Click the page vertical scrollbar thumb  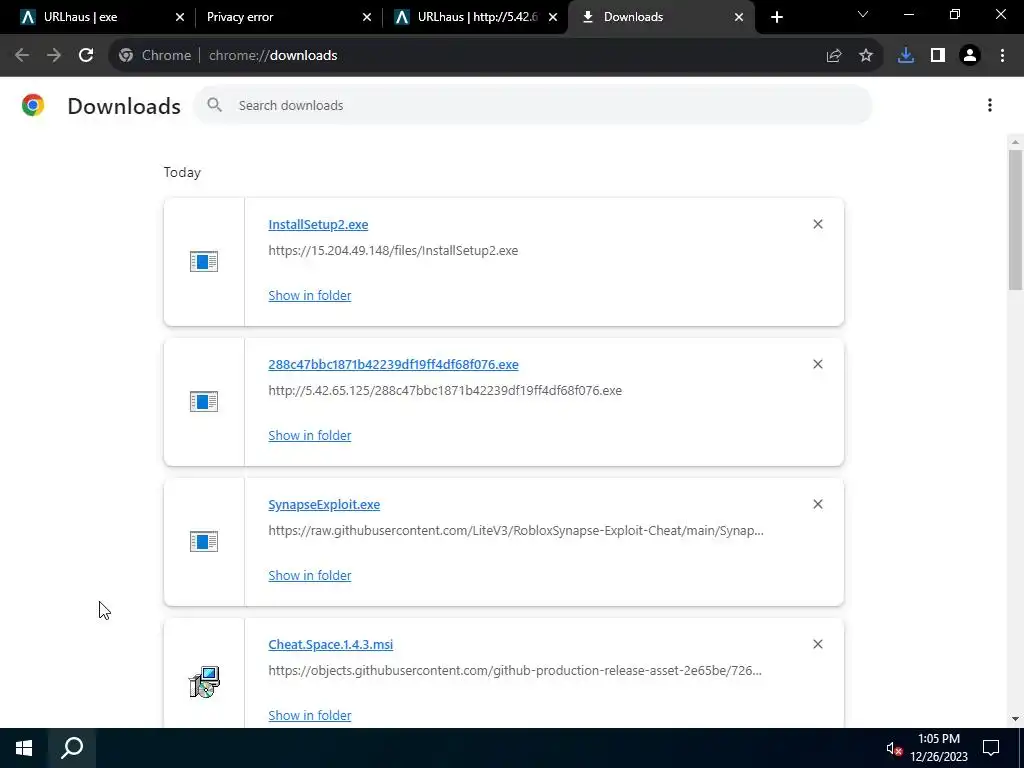pyautogui.click(x=1015, y=219)
